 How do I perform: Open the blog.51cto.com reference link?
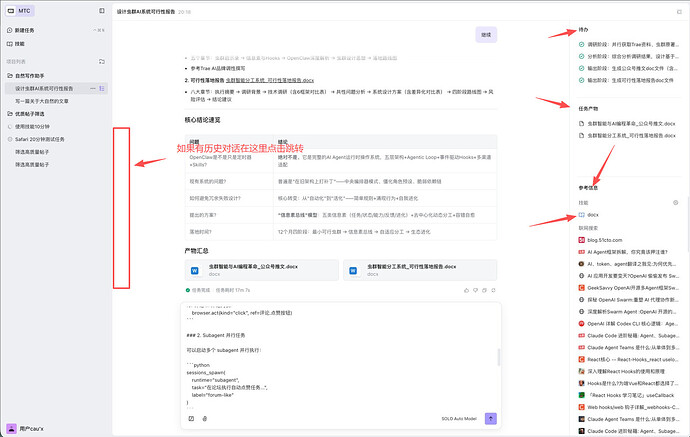click(608, 240)
